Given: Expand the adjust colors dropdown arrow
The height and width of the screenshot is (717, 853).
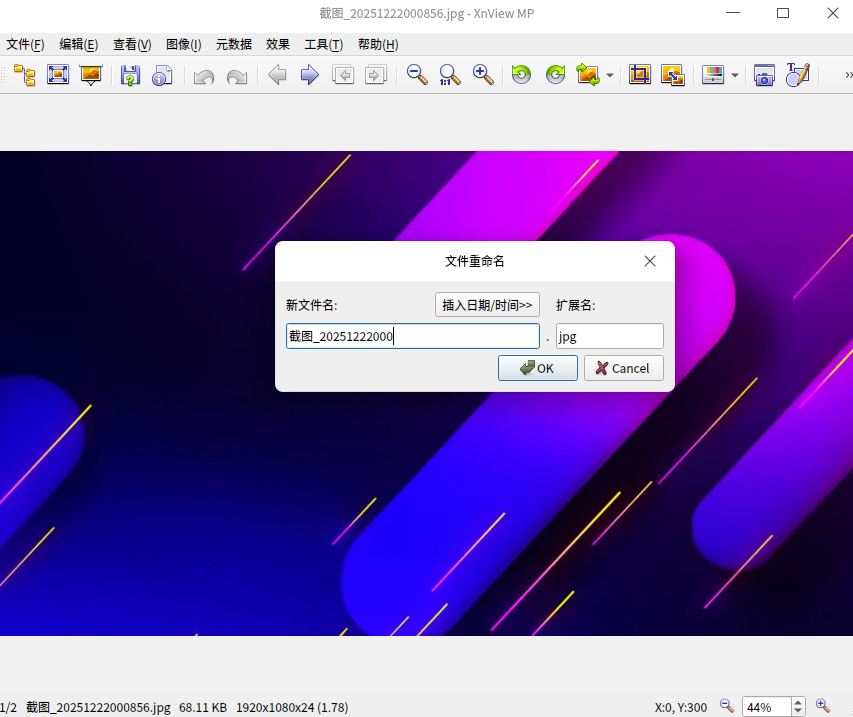Looking at the screenshot, I should pyautogui.click(x=735, y=76).
